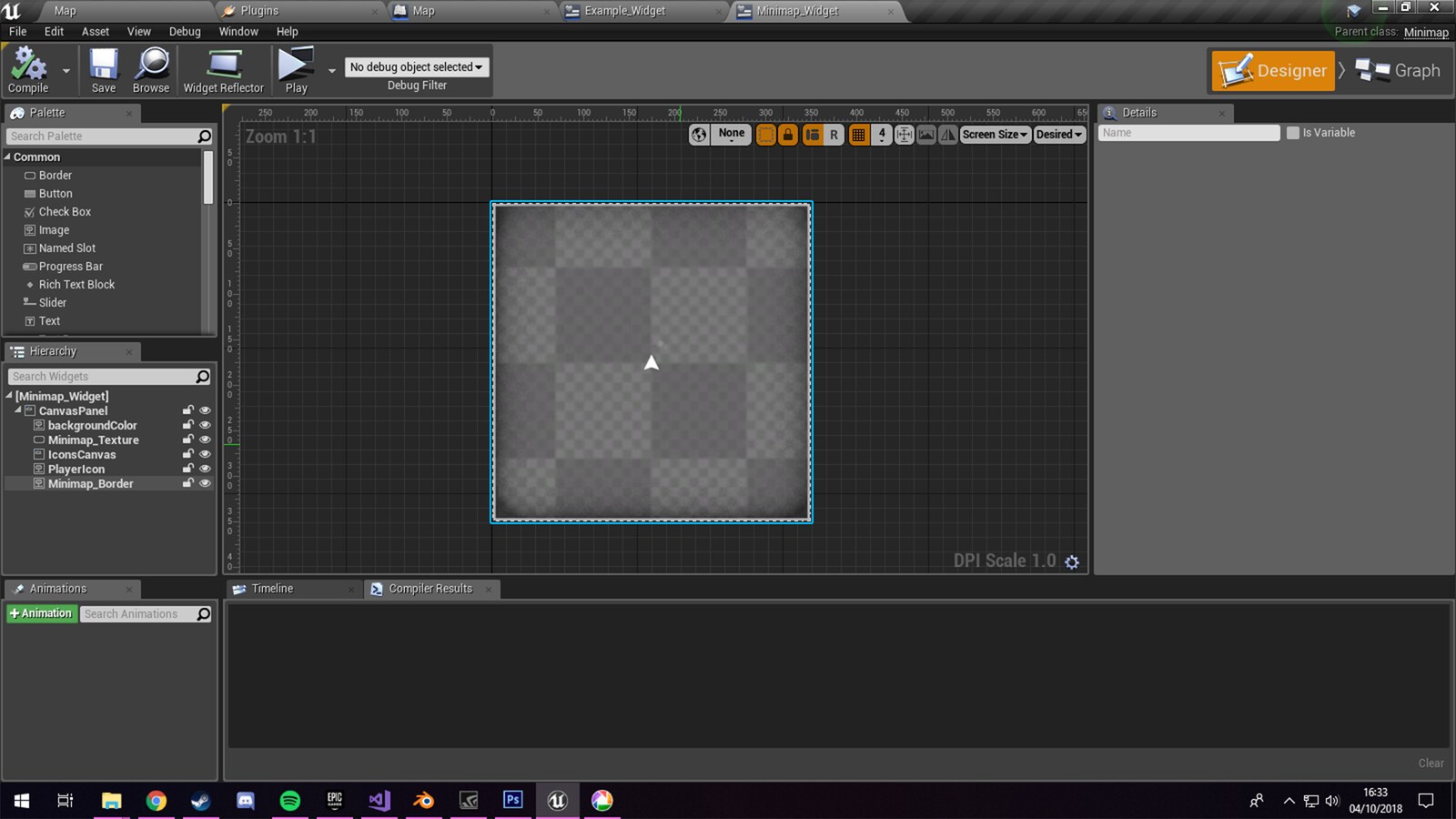Click inside the Search Palette field
The height and width of the screenshot is (819, 1456).
click(100, 136)
